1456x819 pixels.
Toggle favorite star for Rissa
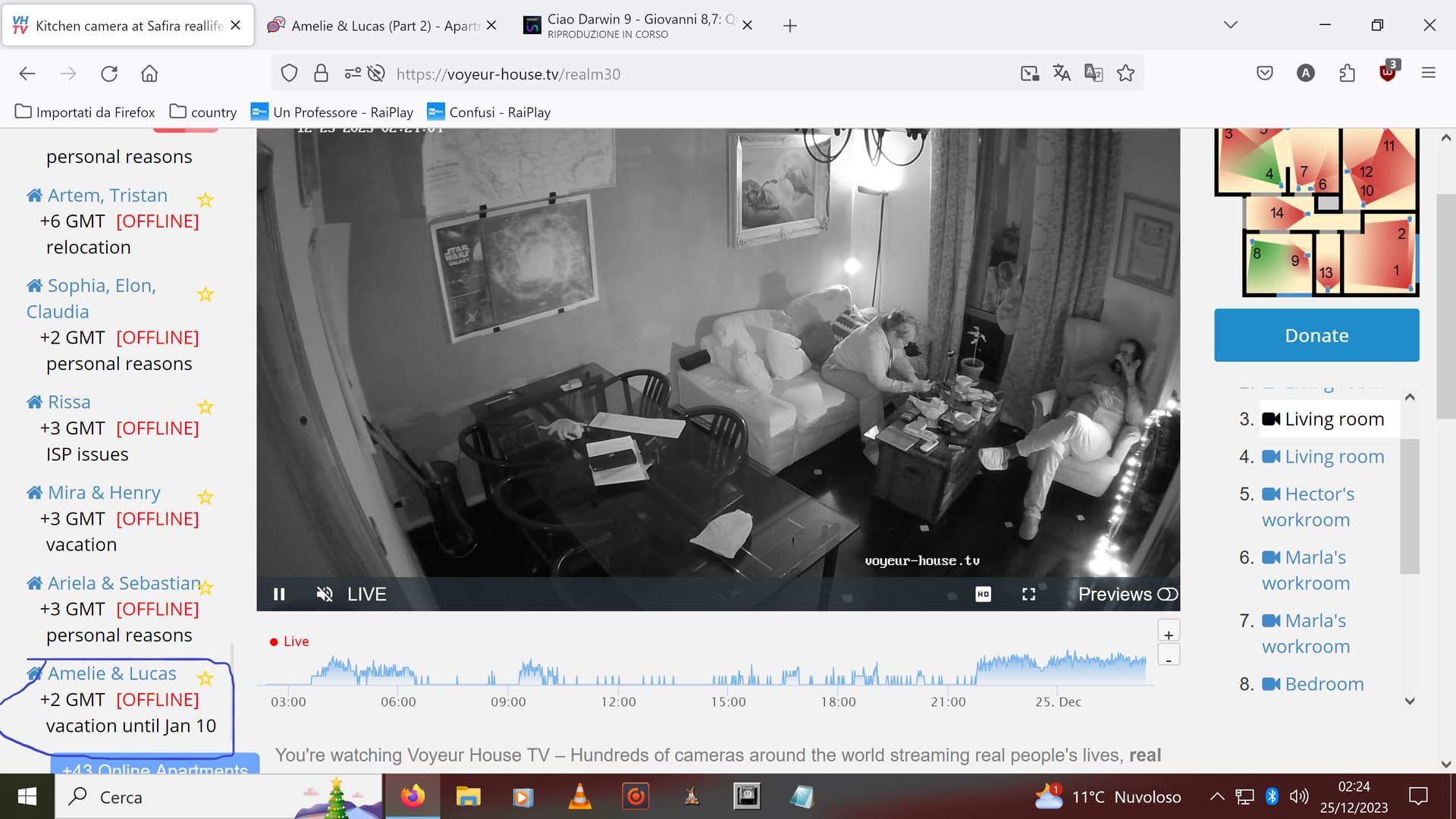[205, 406]
